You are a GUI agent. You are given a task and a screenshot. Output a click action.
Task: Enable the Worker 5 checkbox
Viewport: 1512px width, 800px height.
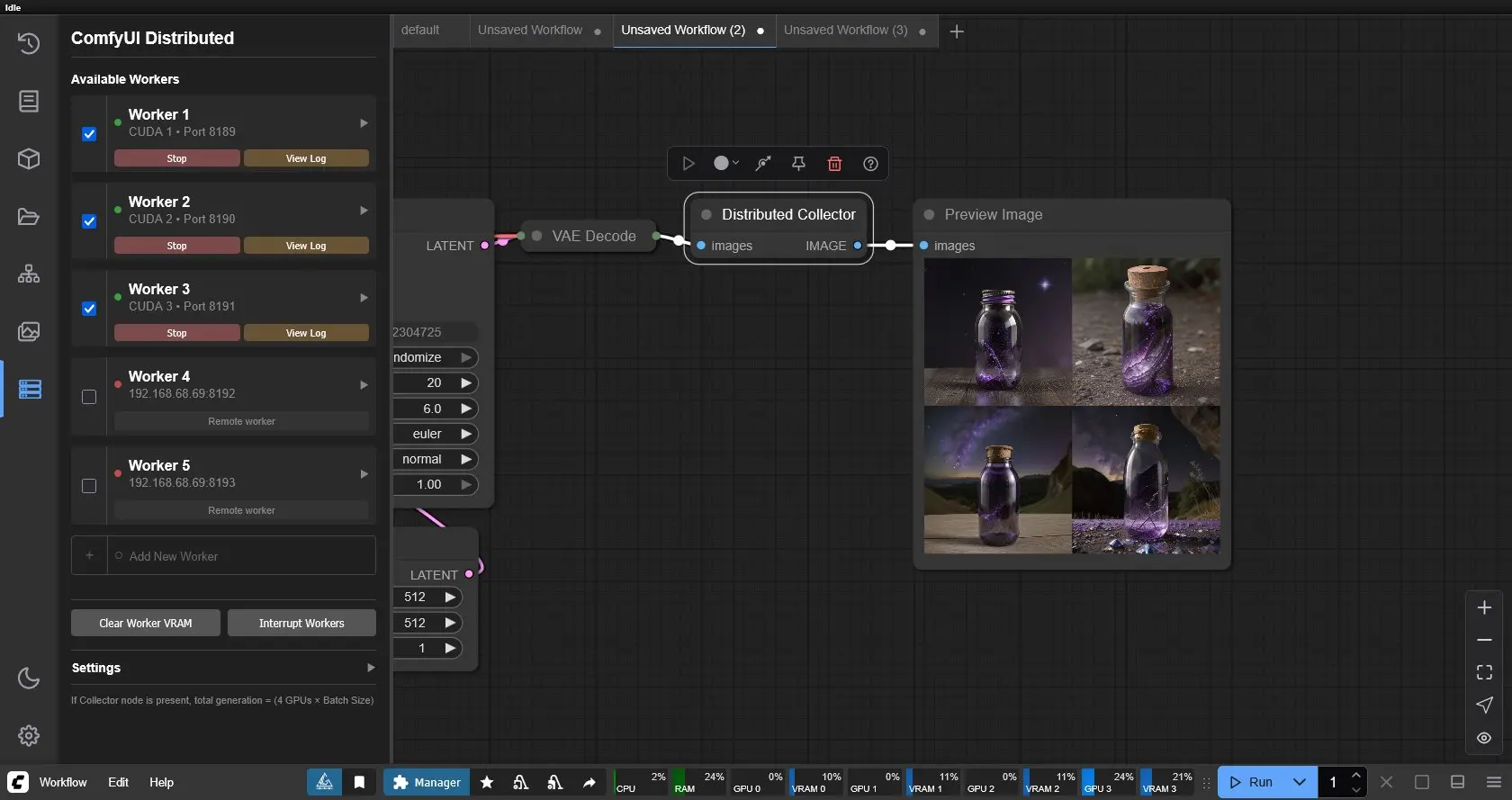click(89, 486)
